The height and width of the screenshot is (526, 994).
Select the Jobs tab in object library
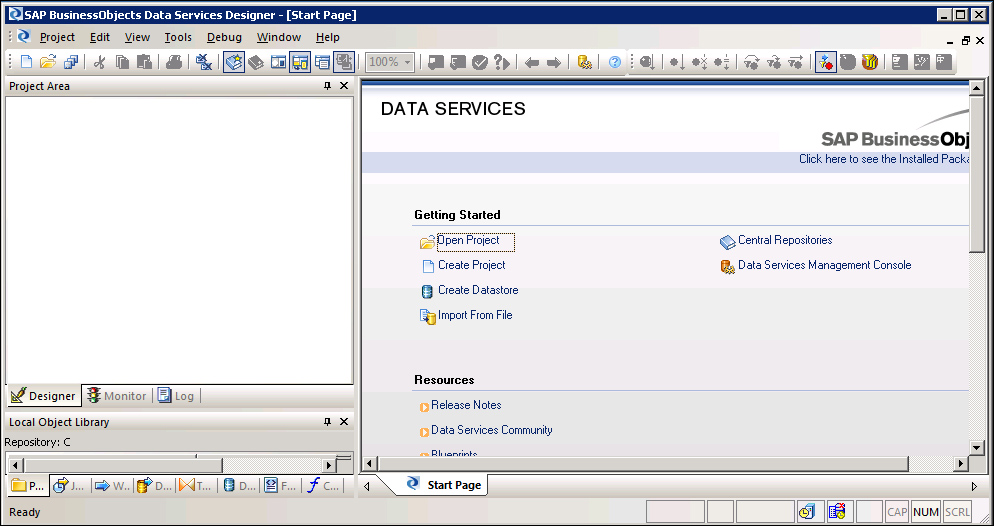(x=69, y=486)
